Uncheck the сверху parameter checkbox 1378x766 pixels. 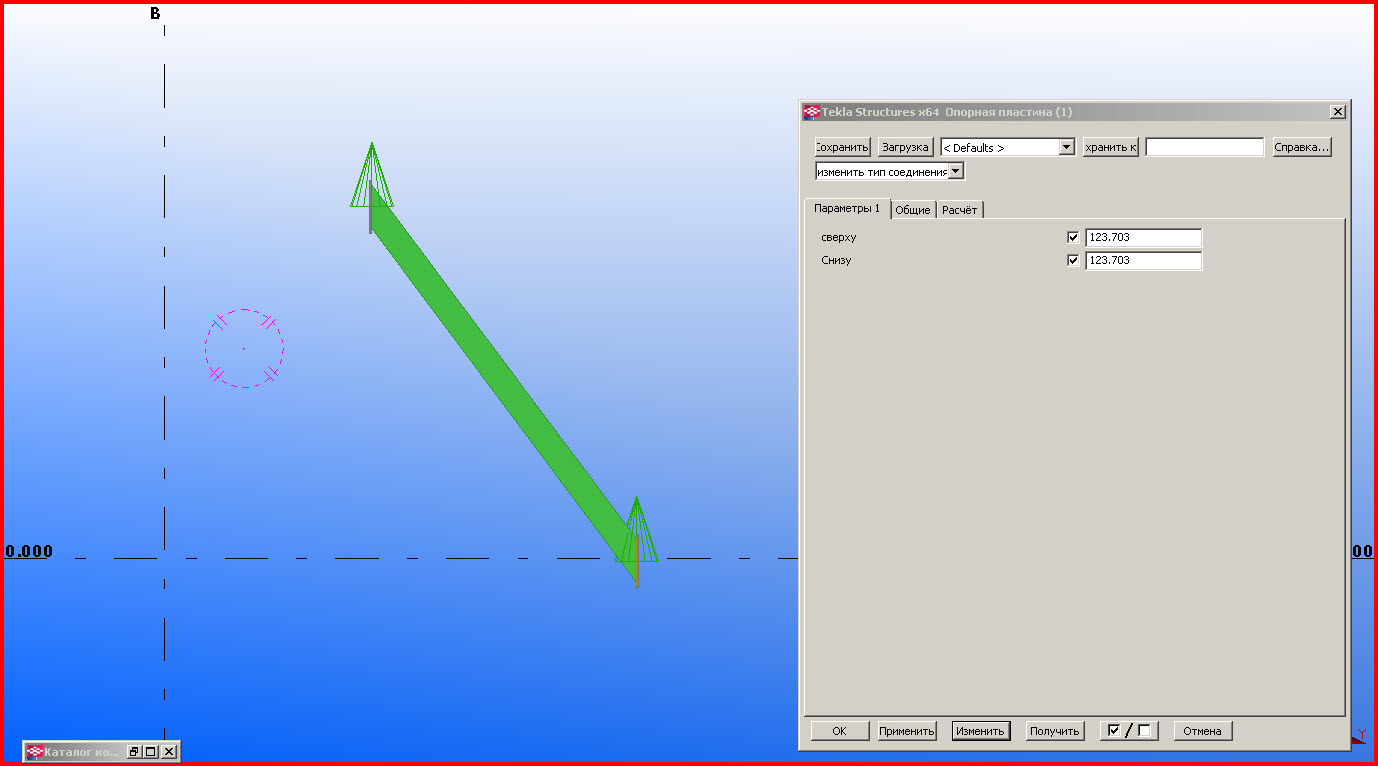click(x=1073, y=238)
